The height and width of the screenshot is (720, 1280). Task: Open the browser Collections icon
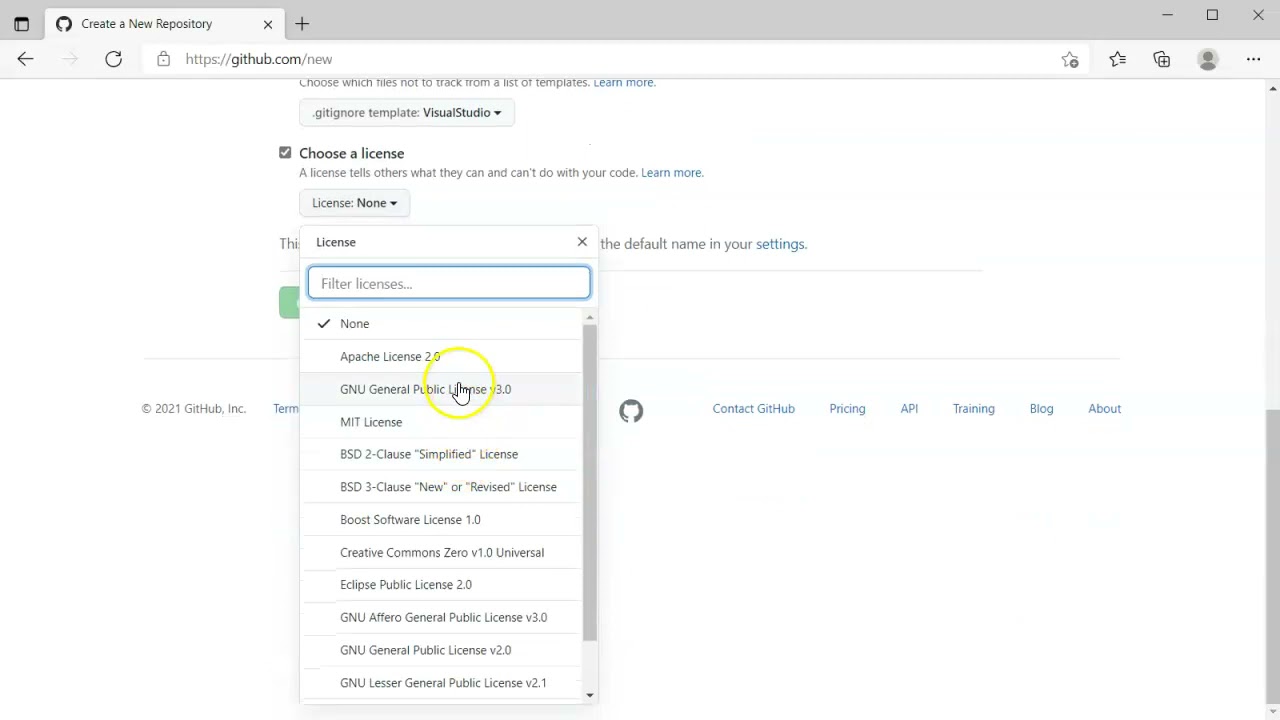1162,59
